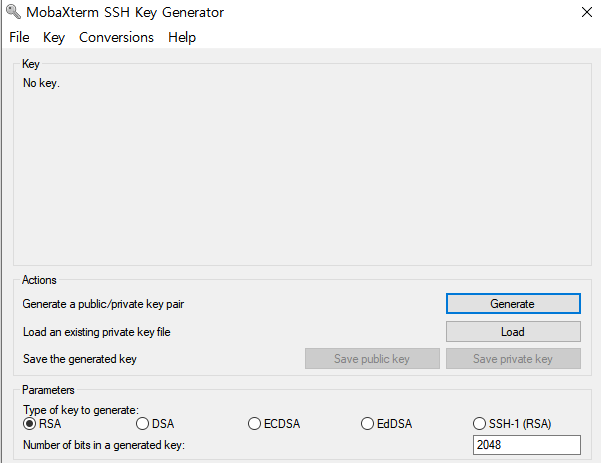Screen dimensions: 601x463
Task: Click the Generate button
Action: point(513,304)
